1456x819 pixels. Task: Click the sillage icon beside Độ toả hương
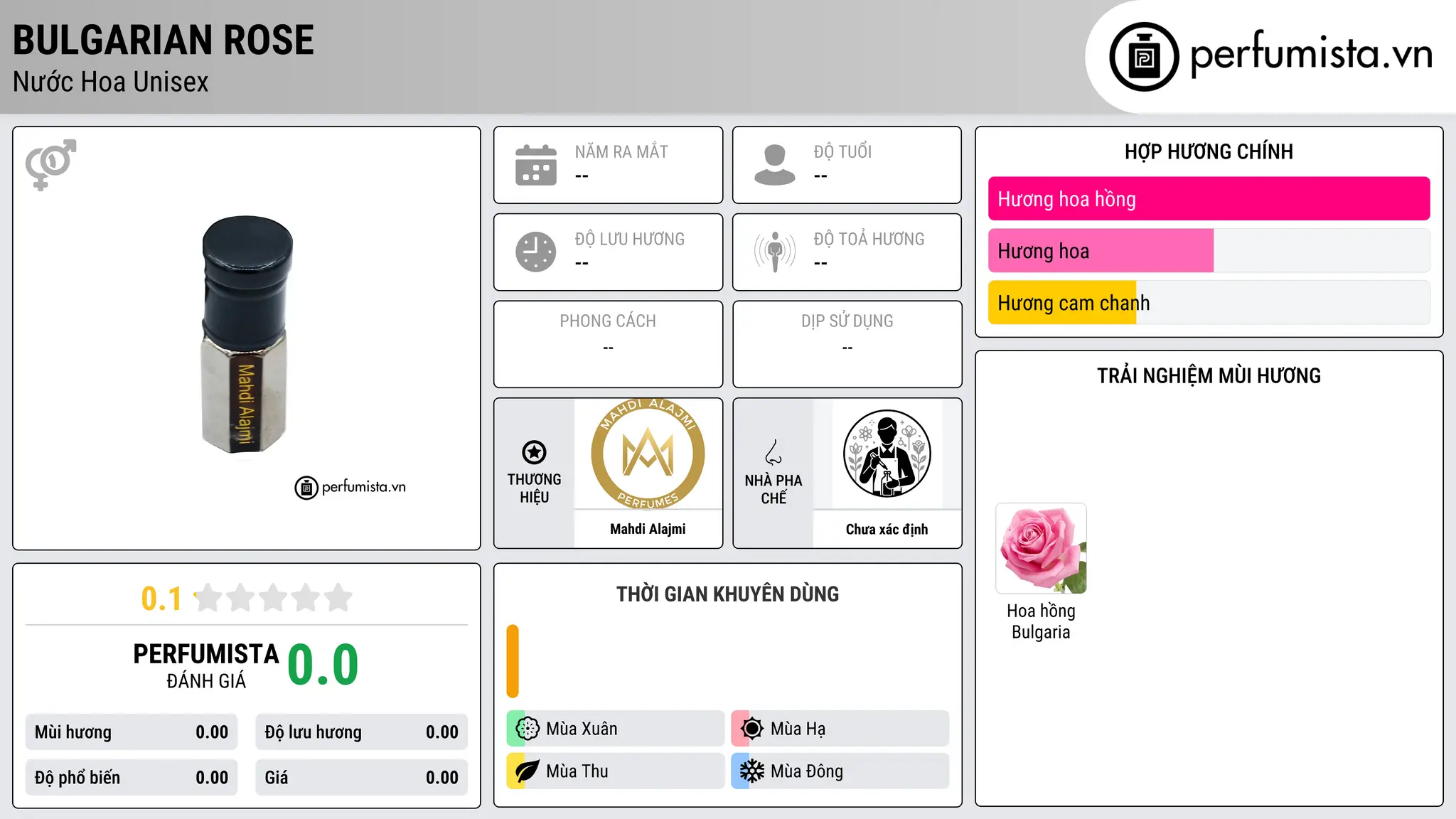pyautogui.click(x=775, y=252)
